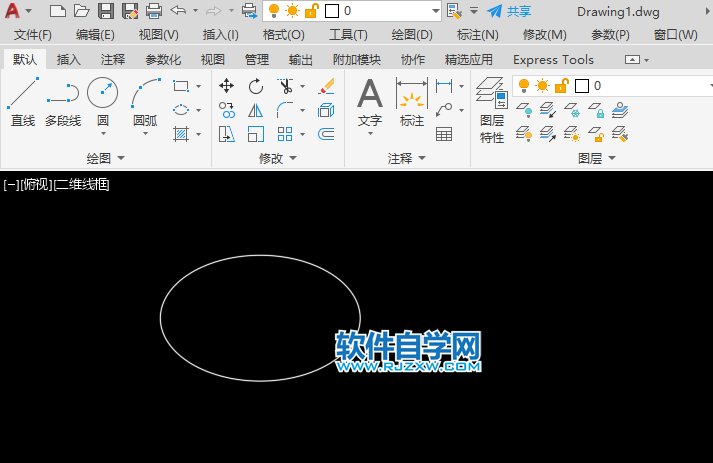The height and width of the screenshot is (463, 713).
Task: Click the Open file icon
Action: (81, 11)
